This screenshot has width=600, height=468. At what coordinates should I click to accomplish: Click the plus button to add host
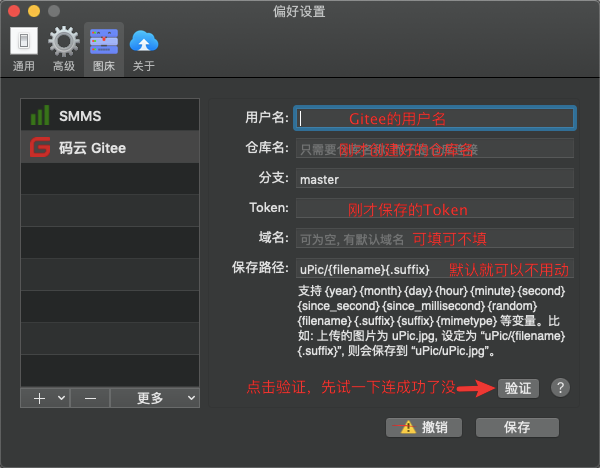39,398
